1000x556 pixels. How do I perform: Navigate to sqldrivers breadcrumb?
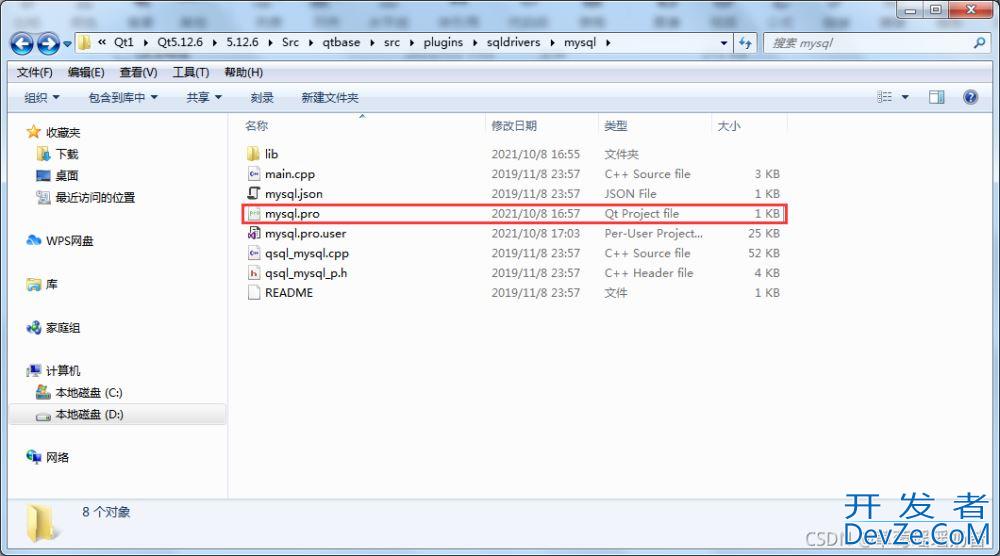click(513, 42)
